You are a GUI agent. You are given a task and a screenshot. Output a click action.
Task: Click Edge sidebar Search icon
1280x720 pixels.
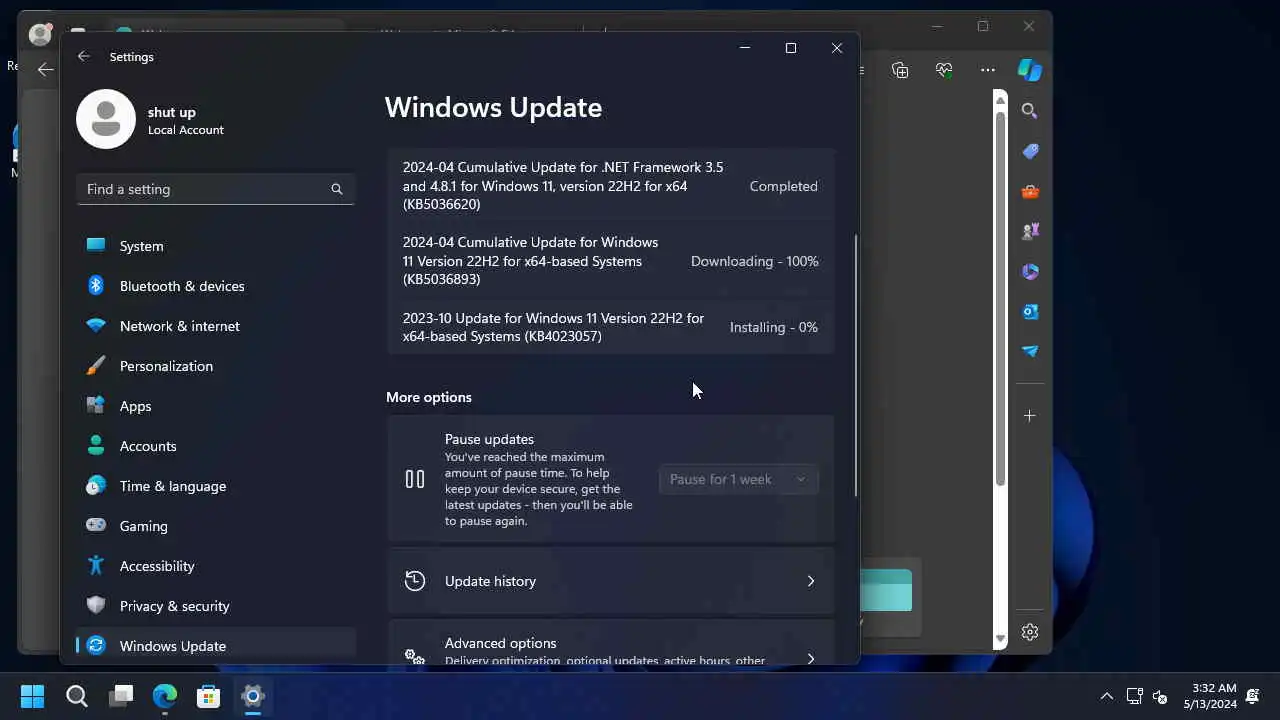[1030, 111]
